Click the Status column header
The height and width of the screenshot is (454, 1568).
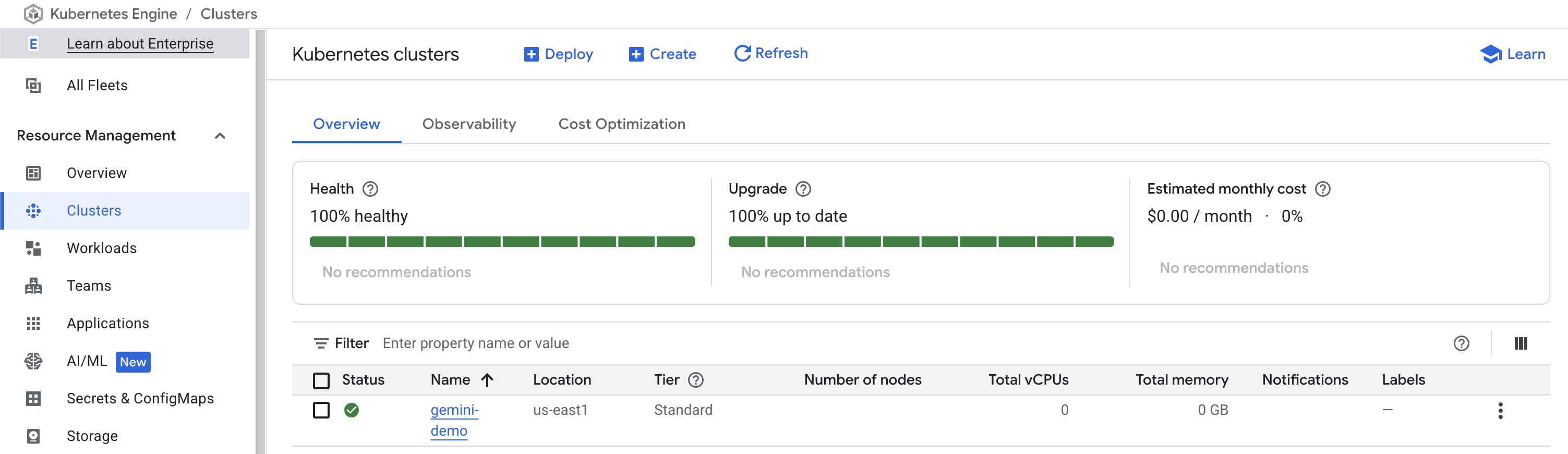click(x=363, y=380)
